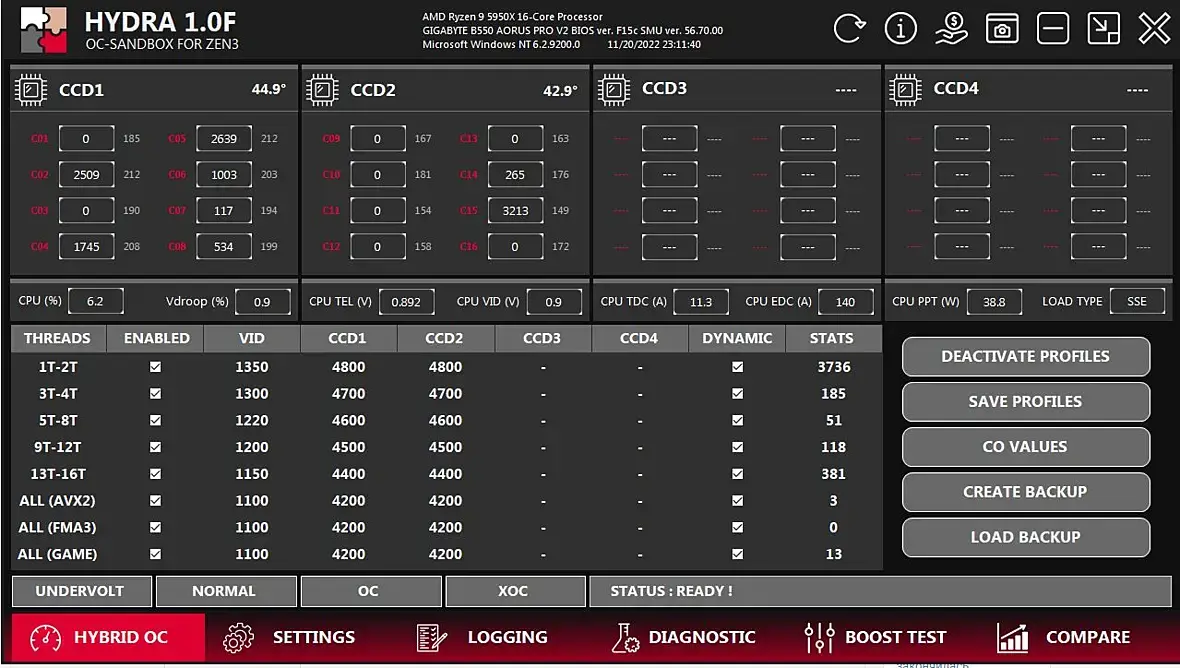This screenshot has height=668, width=1180.
Task: Apply the NORMAL preset
Action: [226, 591]
